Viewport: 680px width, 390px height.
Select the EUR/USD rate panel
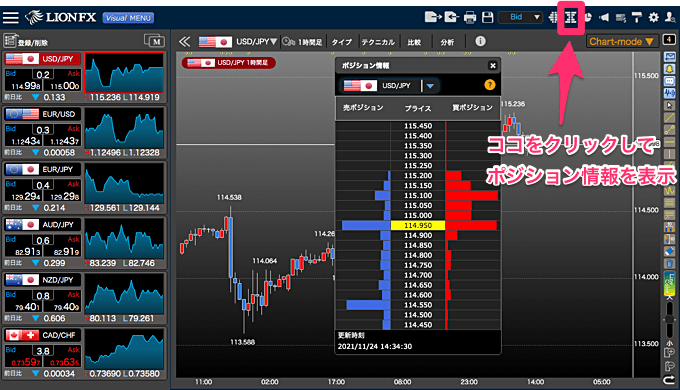tap(85, 132)
